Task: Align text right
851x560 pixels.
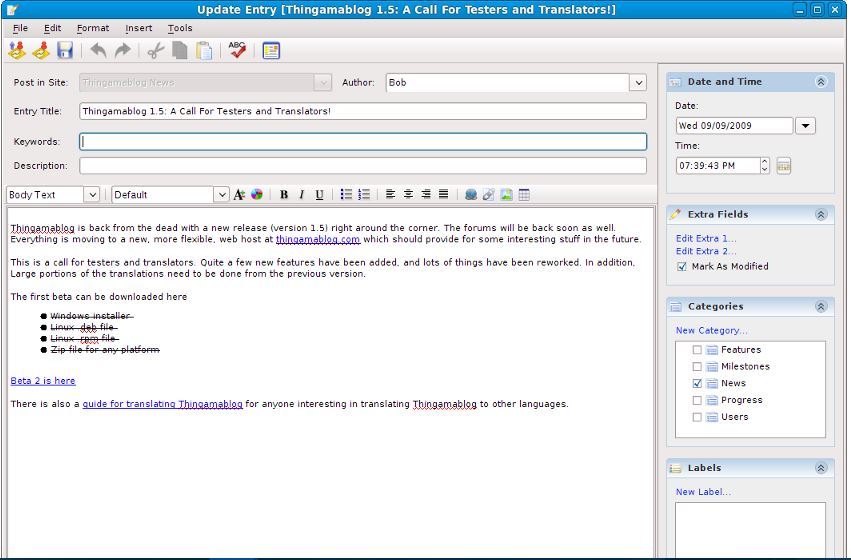Action: (x=426, y=194)
